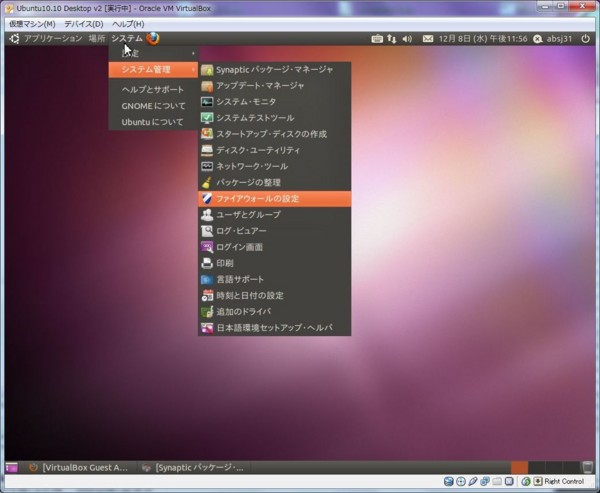Click the Ubuntu logo in the panel
Screen dimensions: 600x493
[14, 39]
